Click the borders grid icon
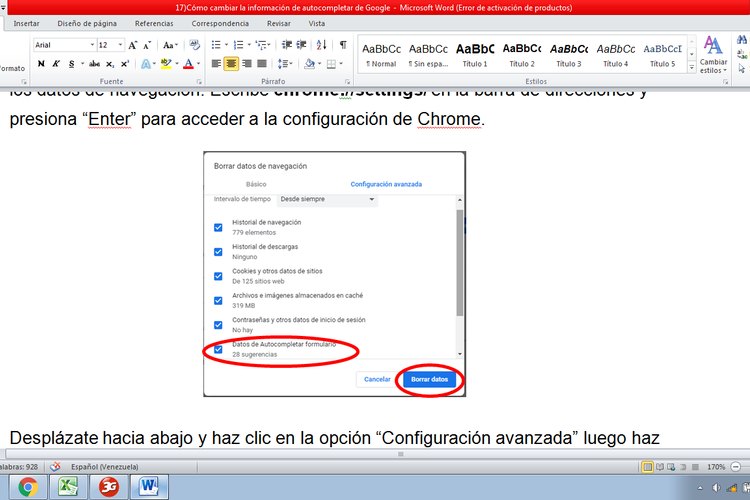 331,64
